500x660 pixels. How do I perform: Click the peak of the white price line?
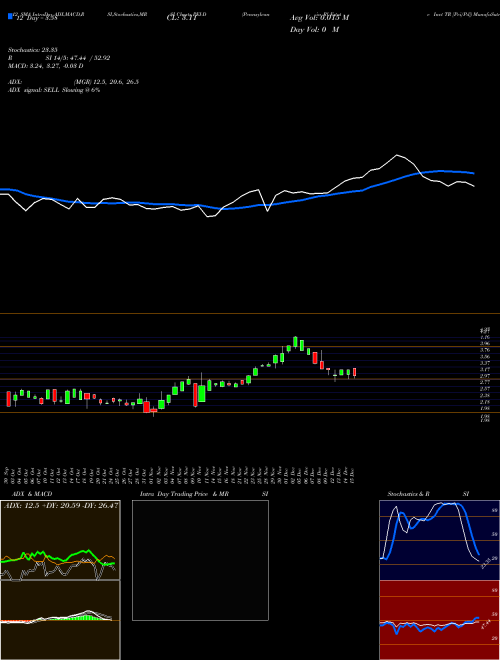pos(396,155)
